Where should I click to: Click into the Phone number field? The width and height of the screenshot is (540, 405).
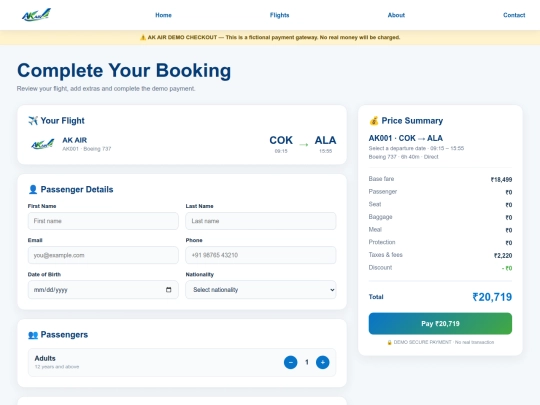click(261, 255)
